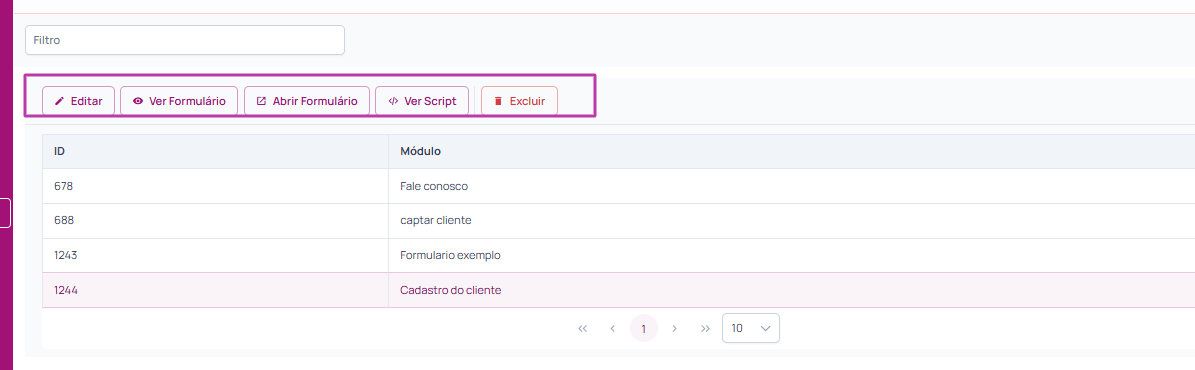
Task: Open the rows-per-page dropdown showing 10
Action: (x=751, y=328)
